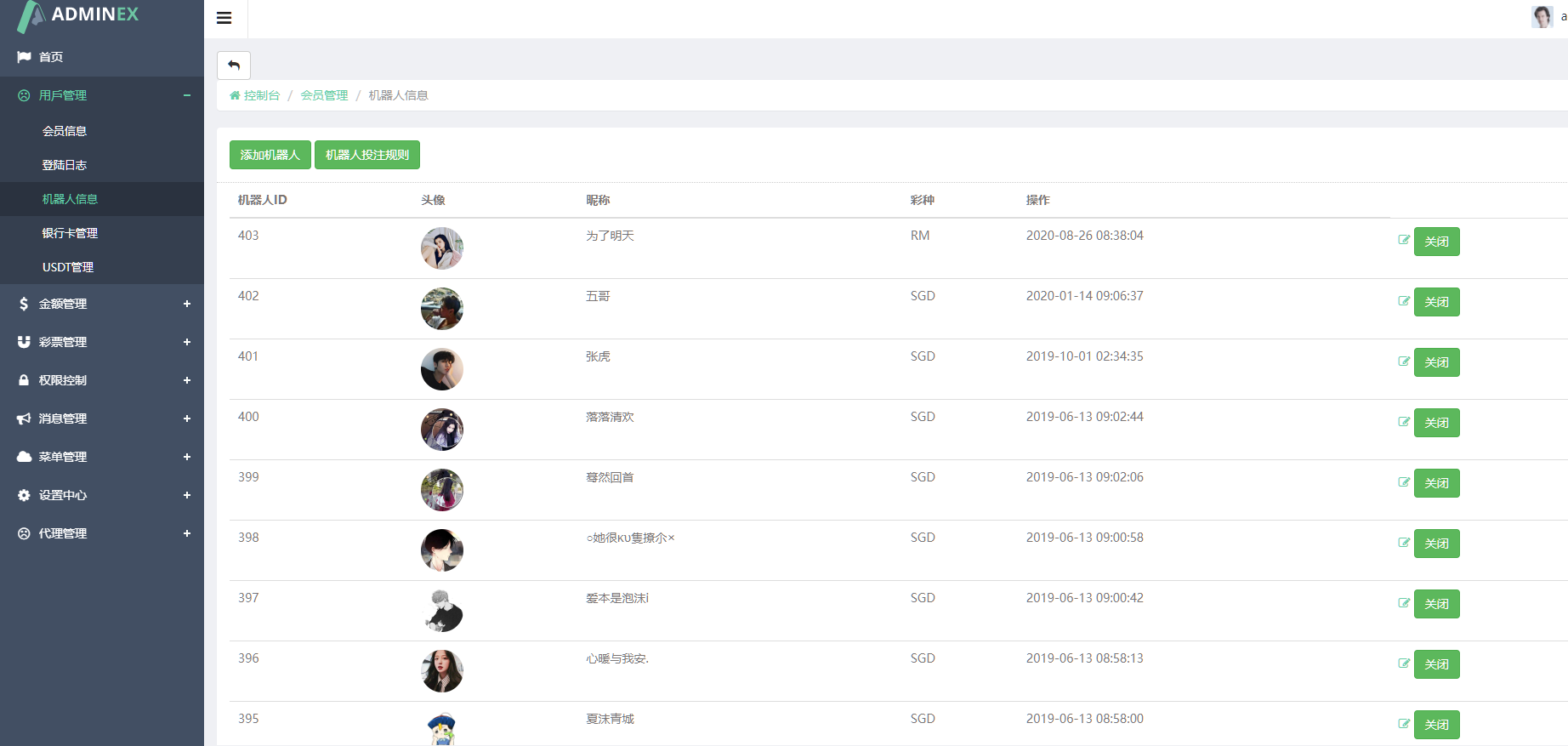Viewport: 1568px width, 746px height.
Task: Click the ADMINEX logo
Action: pos(78,15)
